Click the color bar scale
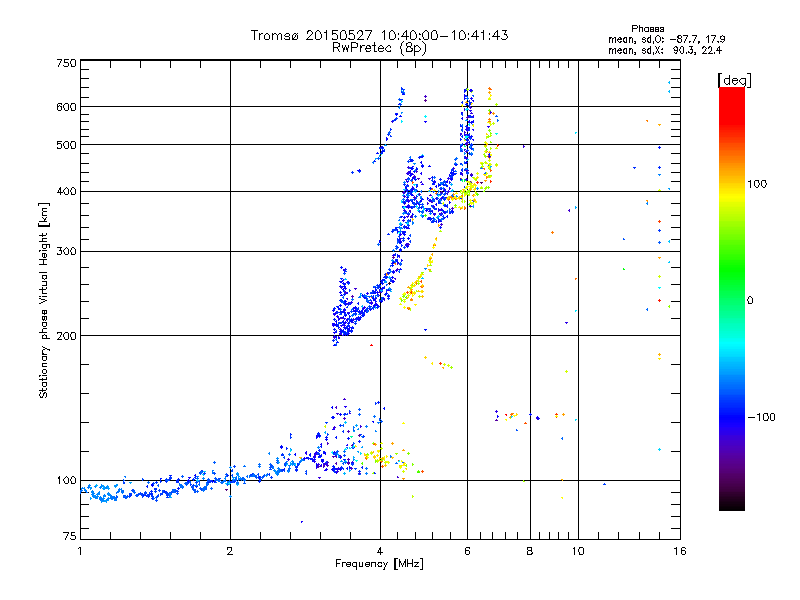800x600 pixels. [732, 298]
